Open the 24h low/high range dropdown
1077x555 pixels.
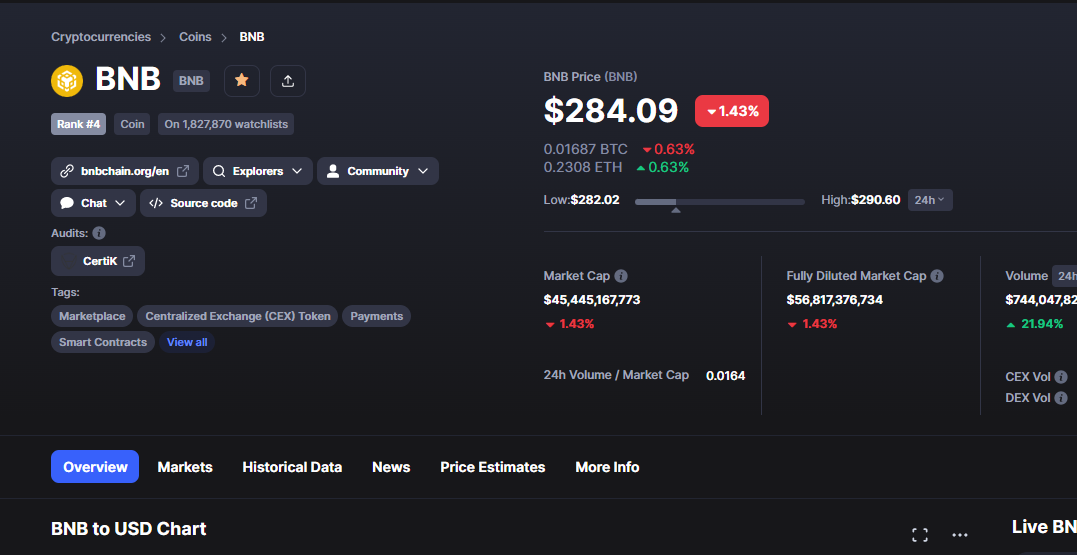pos(930,200)
